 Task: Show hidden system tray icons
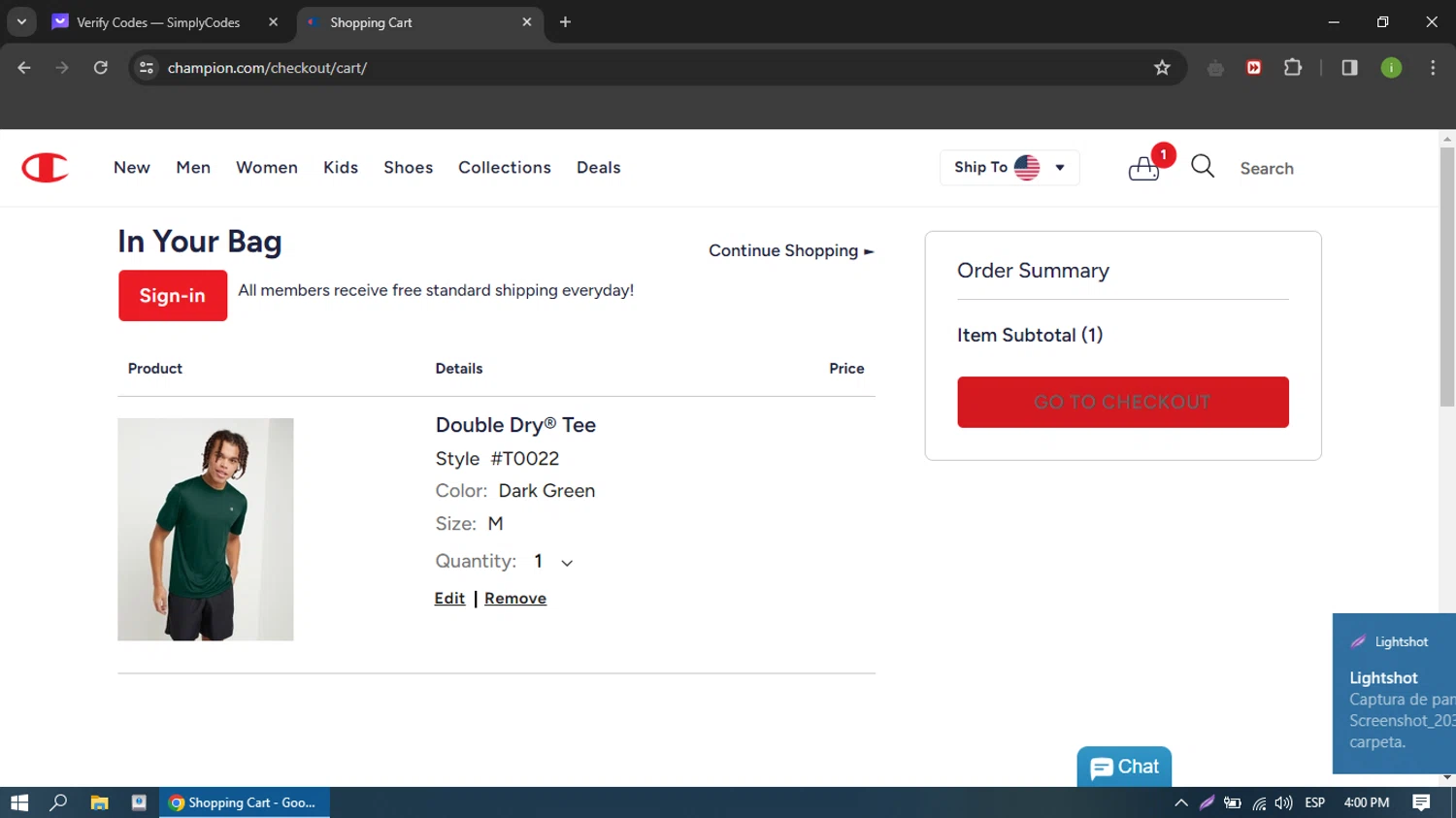tap(1180, 802)
